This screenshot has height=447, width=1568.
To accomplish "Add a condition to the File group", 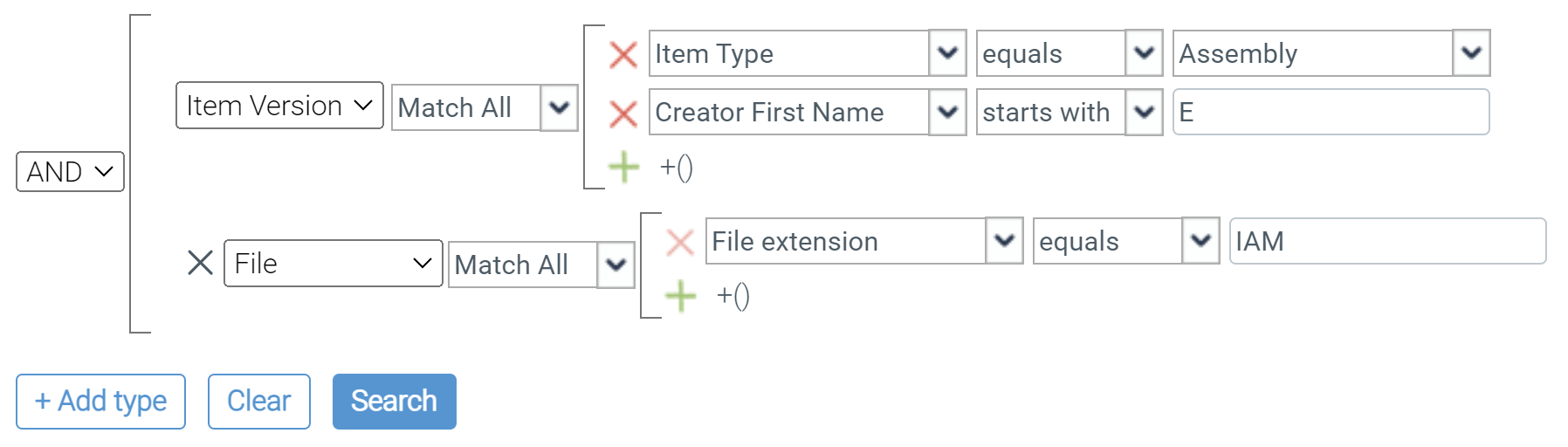I will [x=681, y=296].
